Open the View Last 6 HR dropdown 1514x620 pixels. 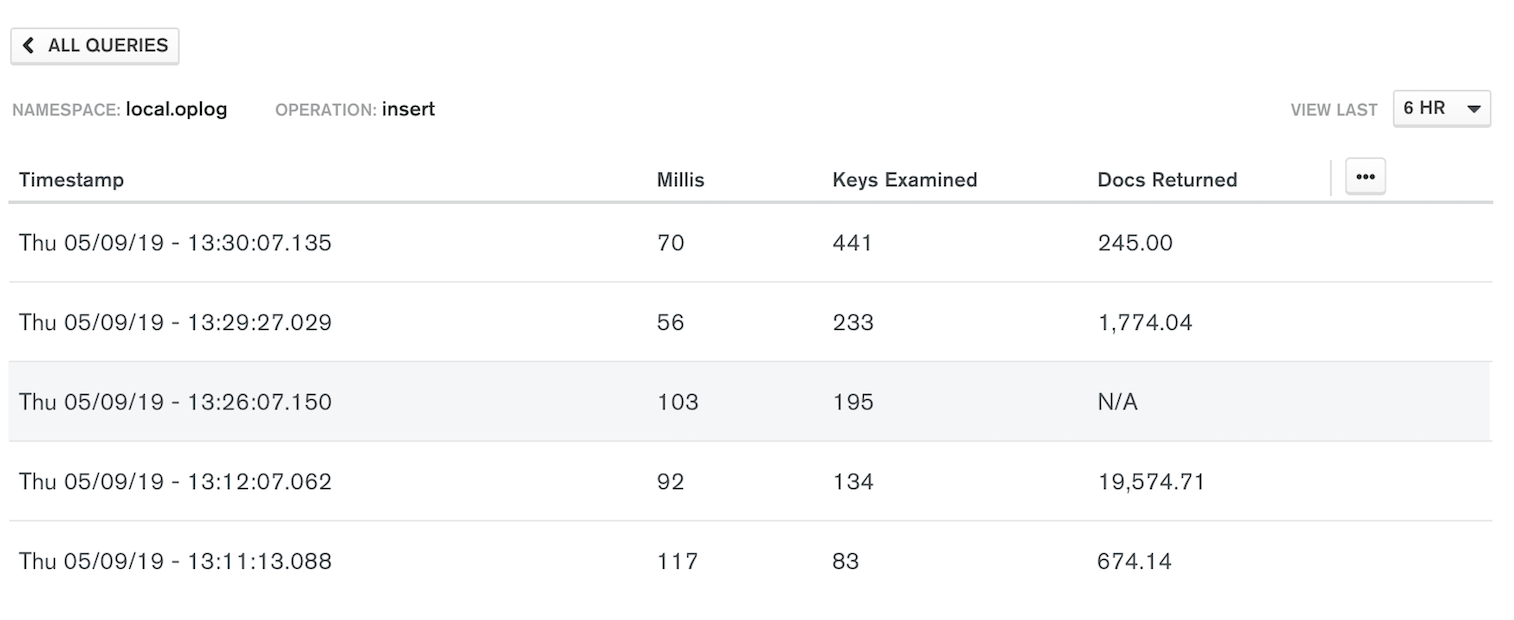pyautogui.click(x=1441, y=108)
